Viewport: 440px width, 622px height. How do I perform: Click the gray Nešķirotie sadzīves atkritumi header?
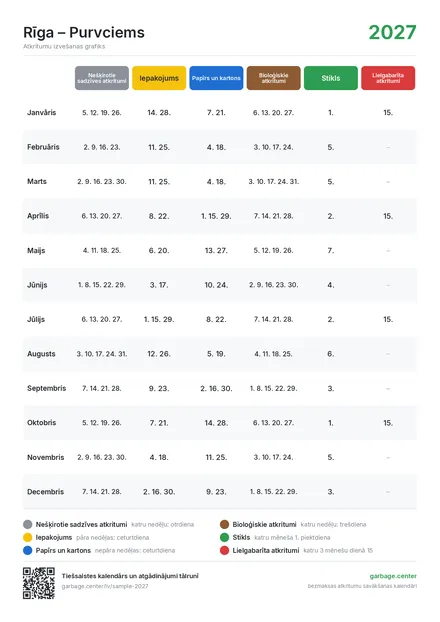(x=102, y=78)
